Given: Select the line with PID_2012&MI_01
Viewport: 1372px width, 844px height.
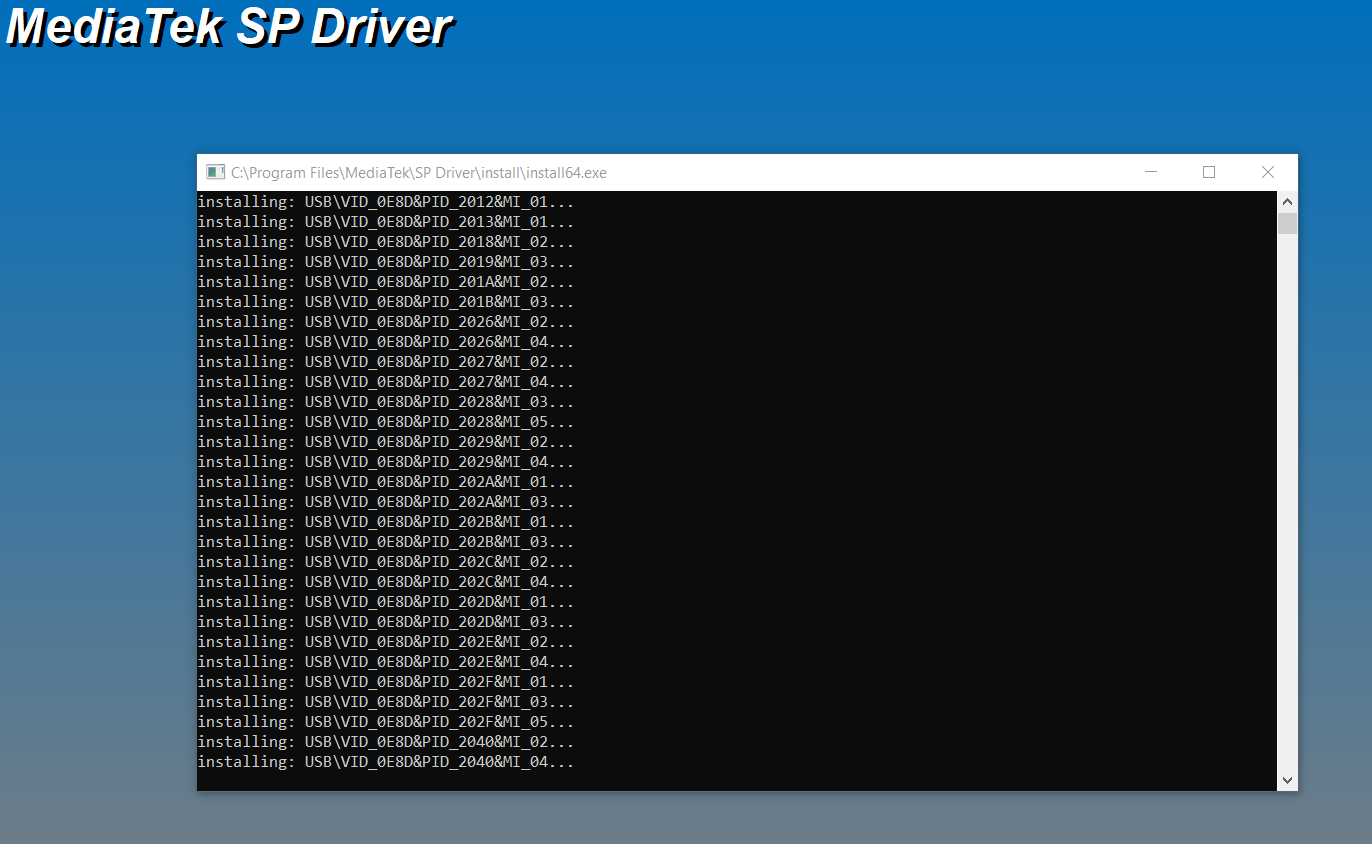Looking at the screenshot, I should point(386,202).
